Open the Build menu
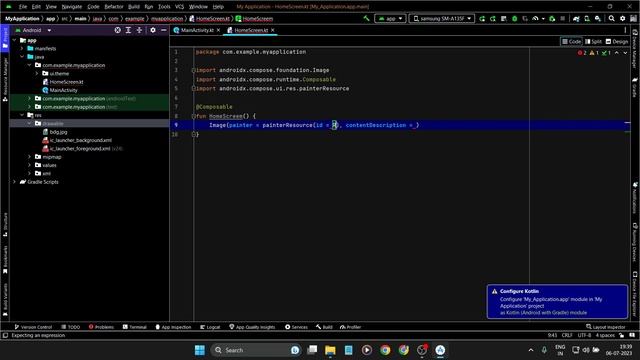Screen dimensions: 640x360 click(133, 7)
